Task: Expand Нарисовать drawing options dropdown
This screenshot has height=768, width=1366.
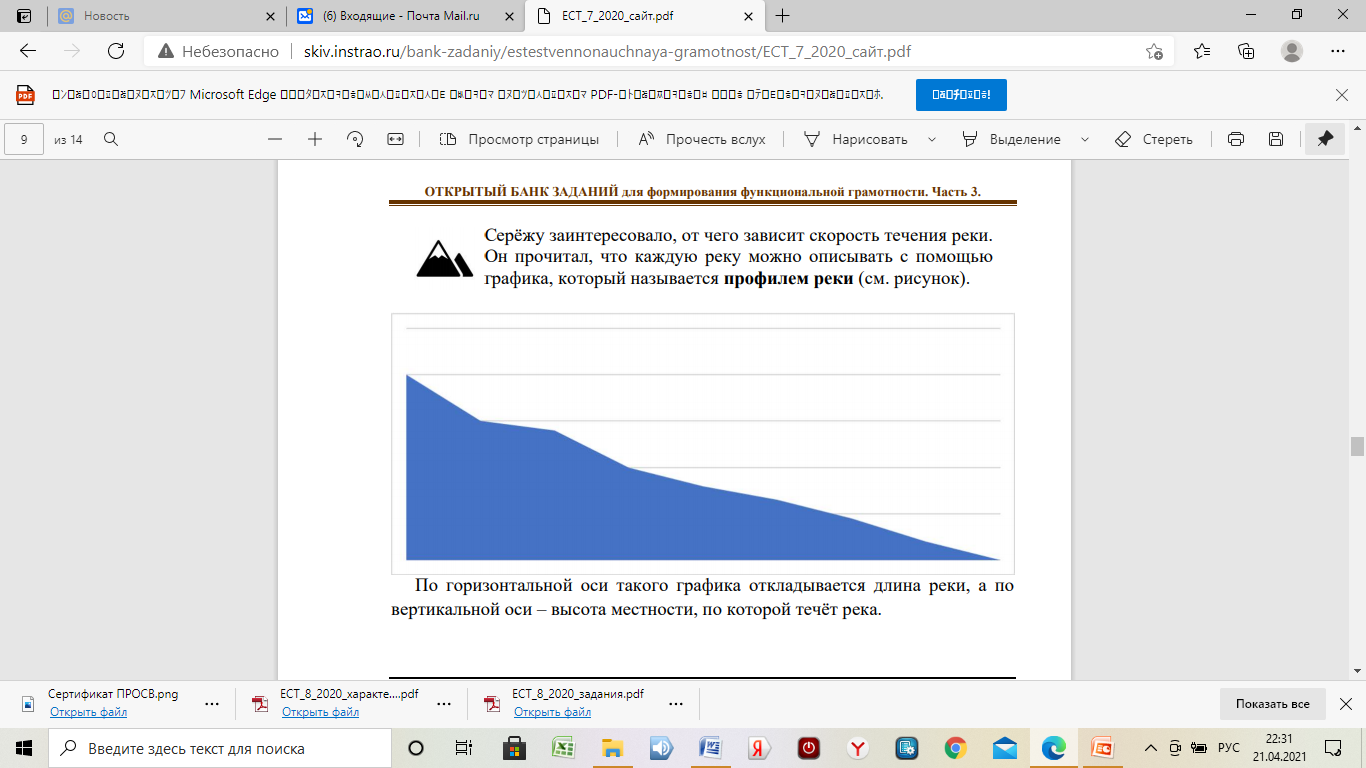Action: tap(932, 139)
